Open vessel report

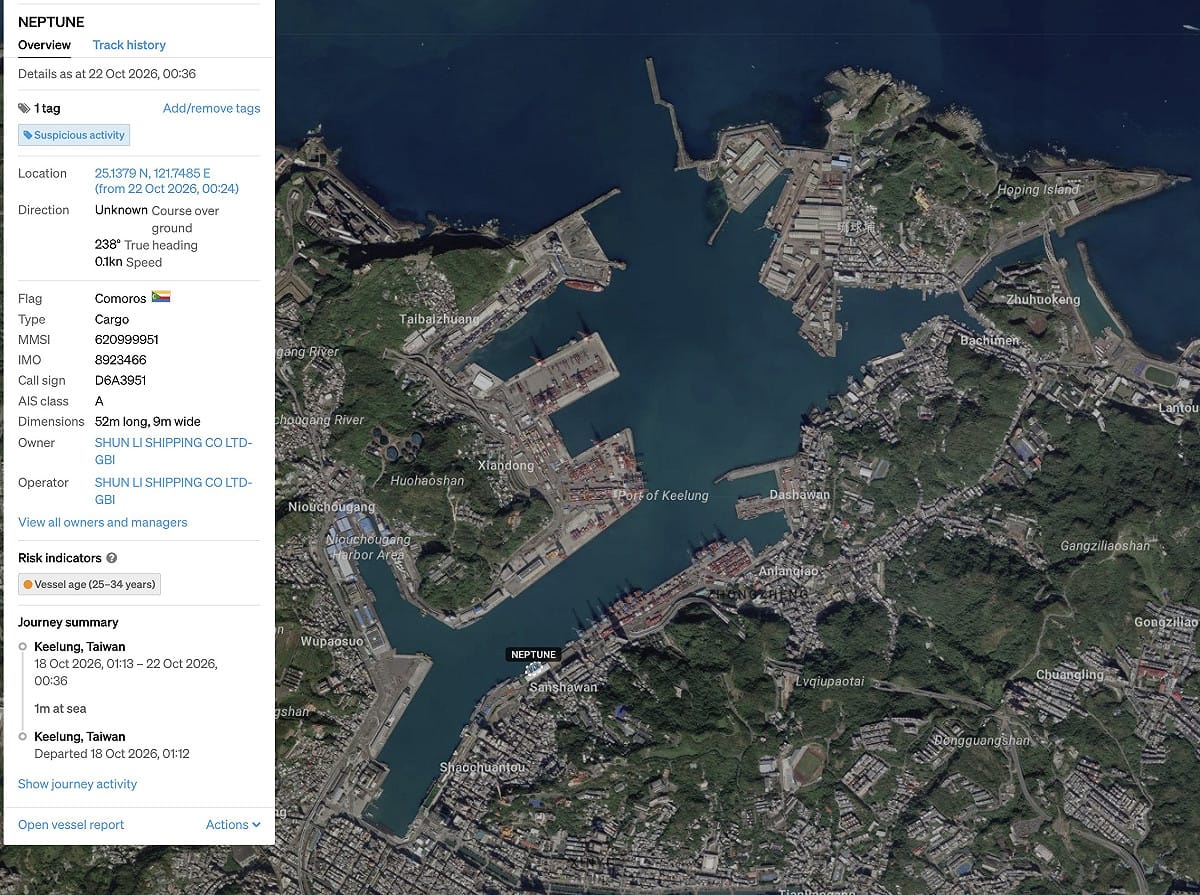(x=71, y=825)
